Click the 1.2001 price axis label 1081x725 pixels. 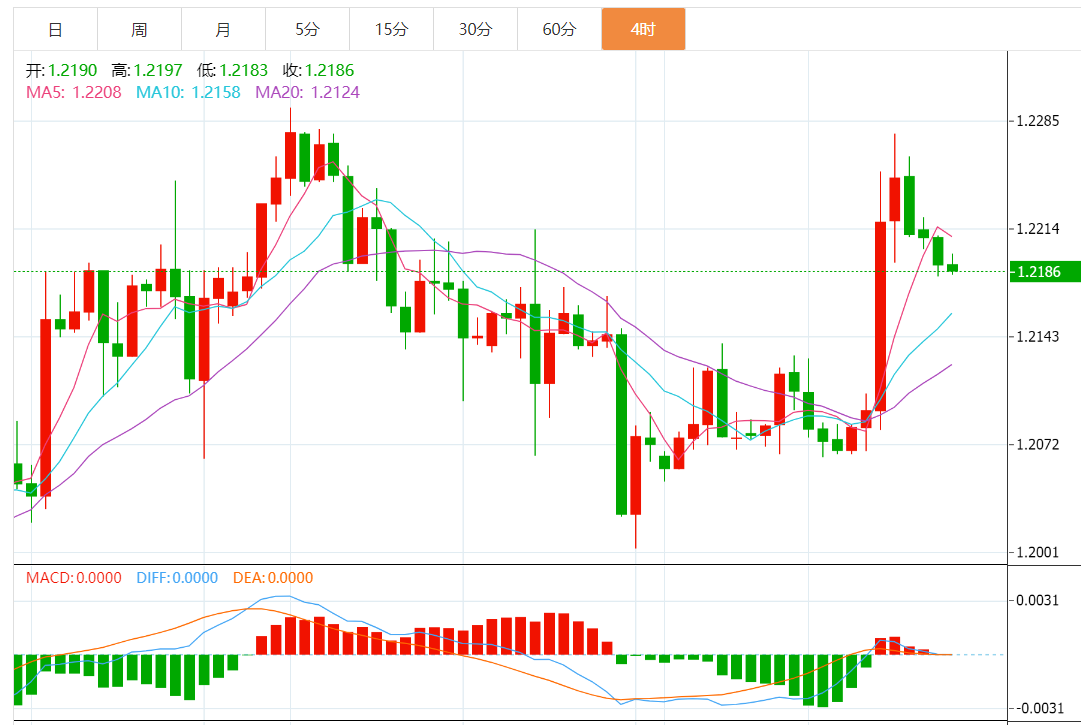click(x=1038, y=553)
